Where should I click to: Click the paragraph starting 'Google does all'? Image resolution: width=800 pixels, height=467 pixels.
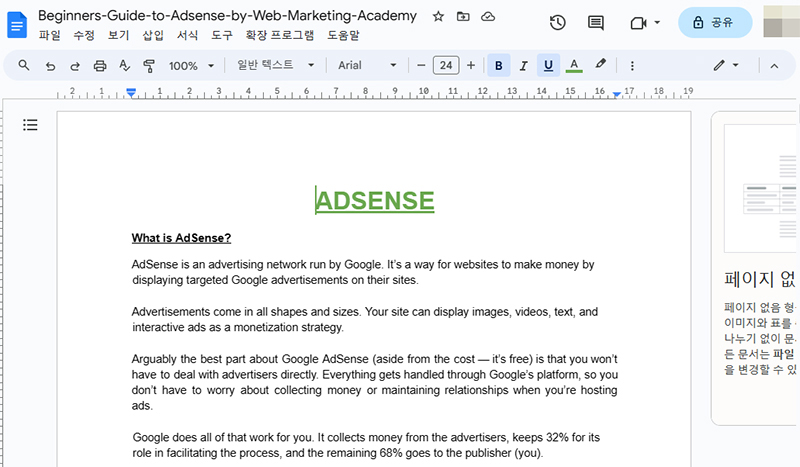tap(366, 445)
